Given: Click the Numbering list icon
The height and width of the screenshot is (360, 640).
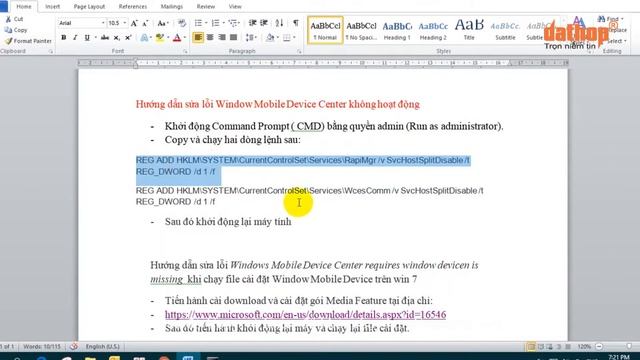Looking at the screenshot, I should coord(216,23).
